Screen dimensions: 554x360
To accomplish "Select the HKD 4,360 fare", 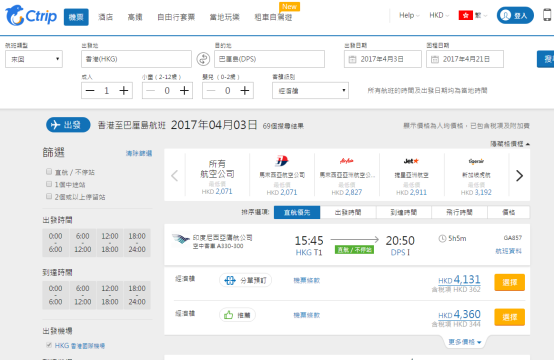I will [509, 317].
